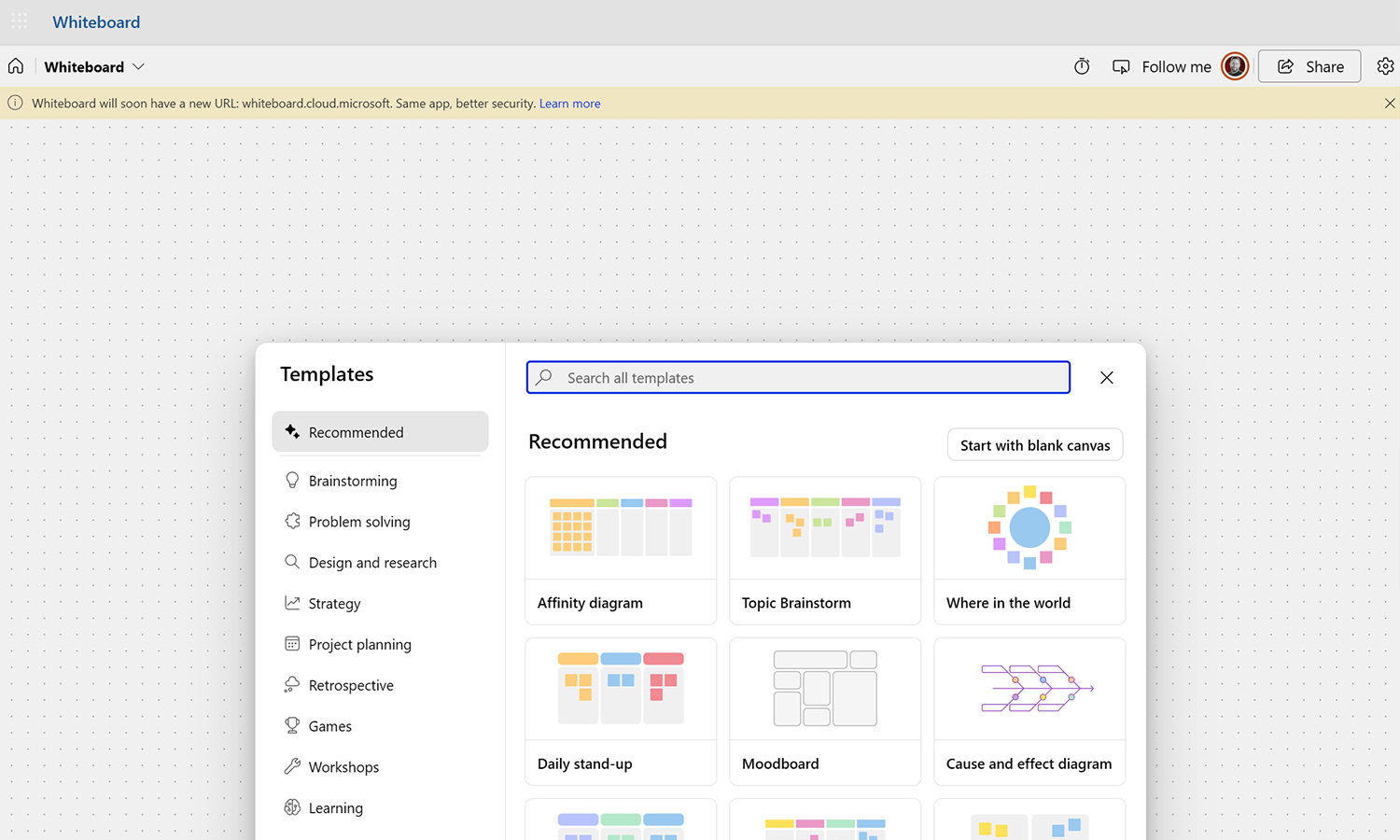1400x840 pixels.
Task: Select the Project planning calendar icon
Action: pos(292,644)
